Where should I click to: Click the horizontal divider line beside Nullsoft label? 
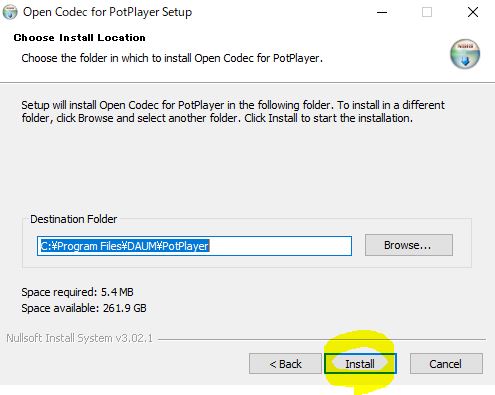(x=322, y=339)
